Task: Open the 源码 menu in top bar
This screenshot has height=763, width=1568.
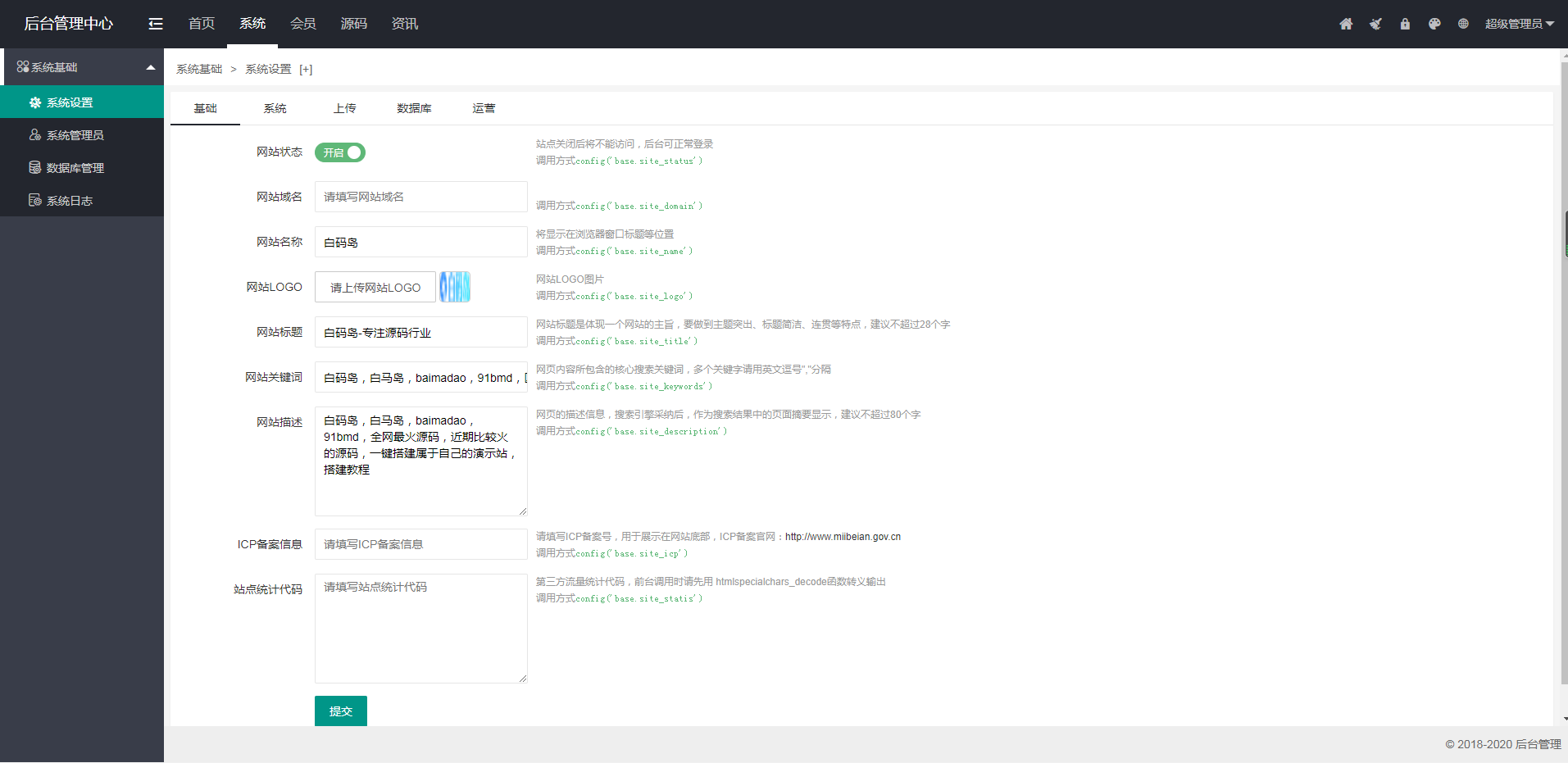Action: click(x=353, y=24)
